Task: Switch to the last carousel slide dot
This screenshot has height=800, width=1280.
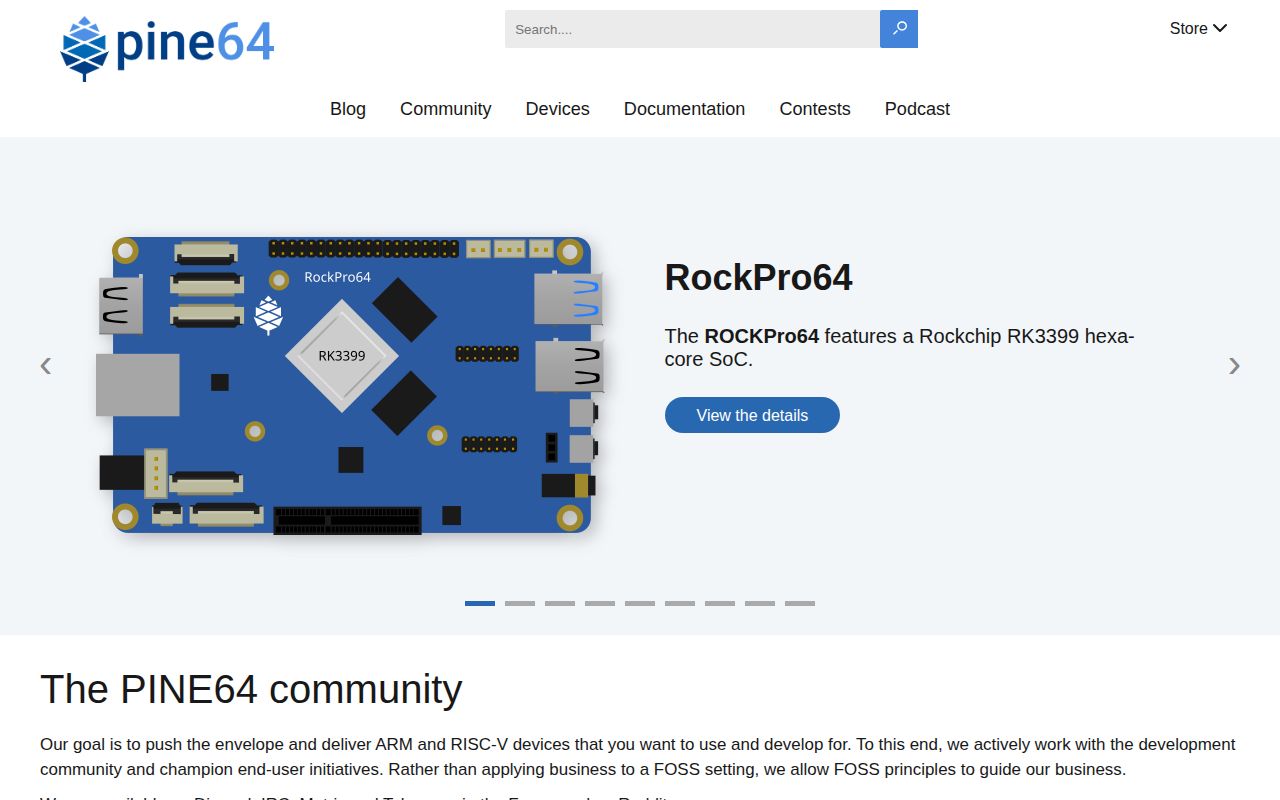Action: tap(800, 604)
